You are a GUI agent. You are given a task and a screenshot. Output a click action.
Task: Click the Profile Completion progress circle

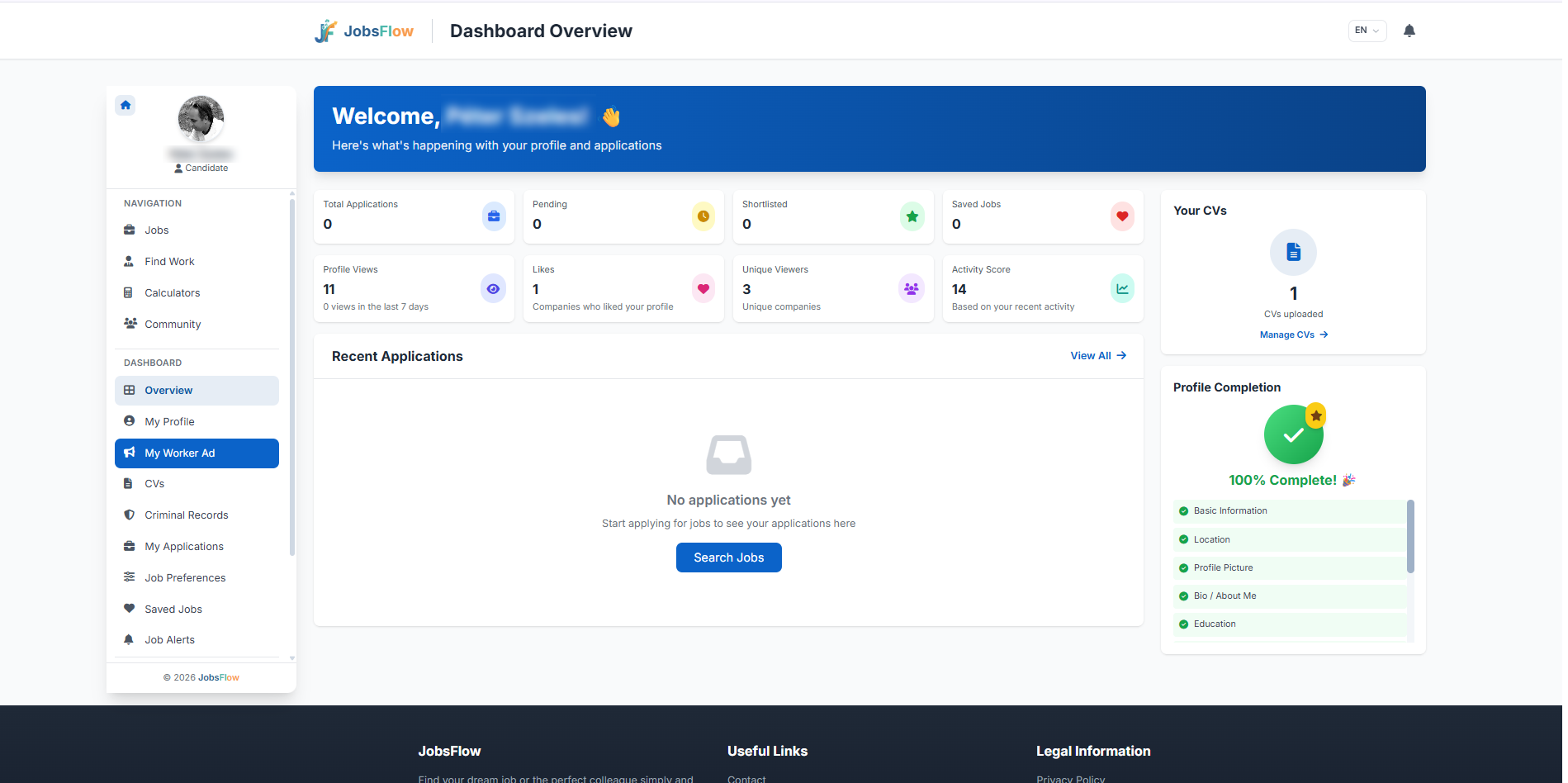1293,434
